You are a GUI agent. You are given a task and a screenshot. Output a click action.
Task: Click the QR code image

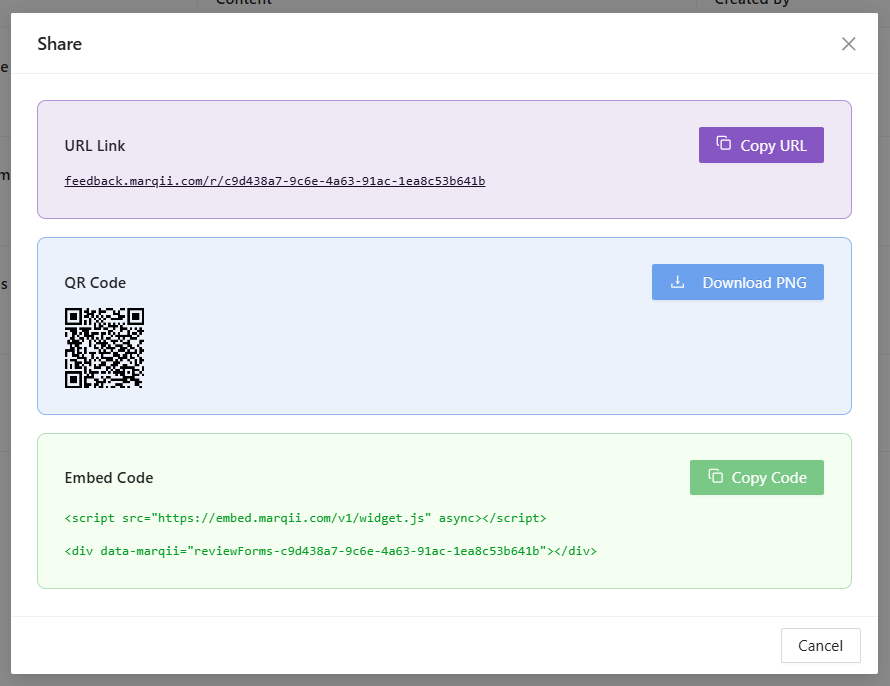104,348
